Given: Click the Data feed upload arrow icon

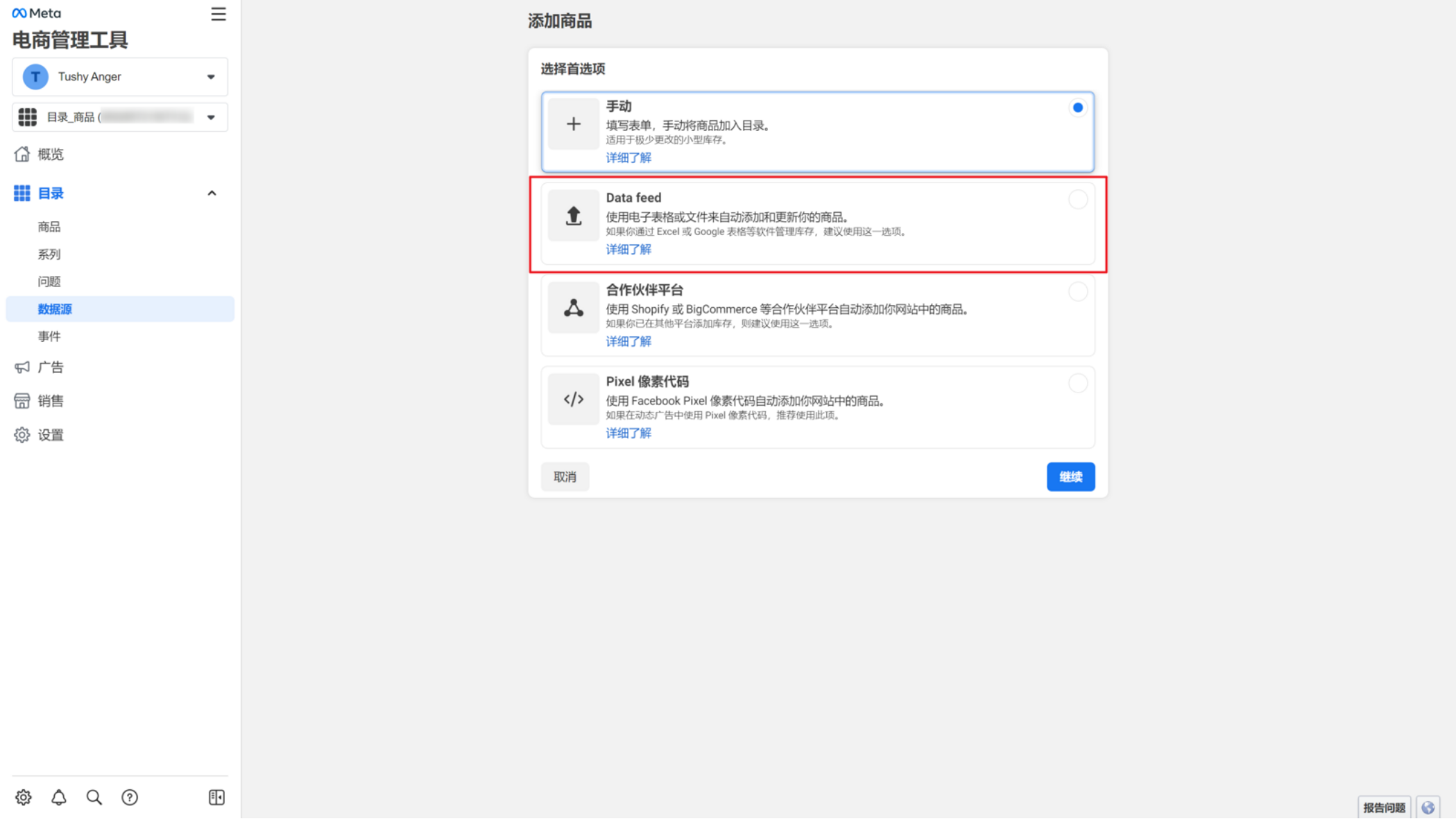Looking at the screenshot, I should pos(573,216).
